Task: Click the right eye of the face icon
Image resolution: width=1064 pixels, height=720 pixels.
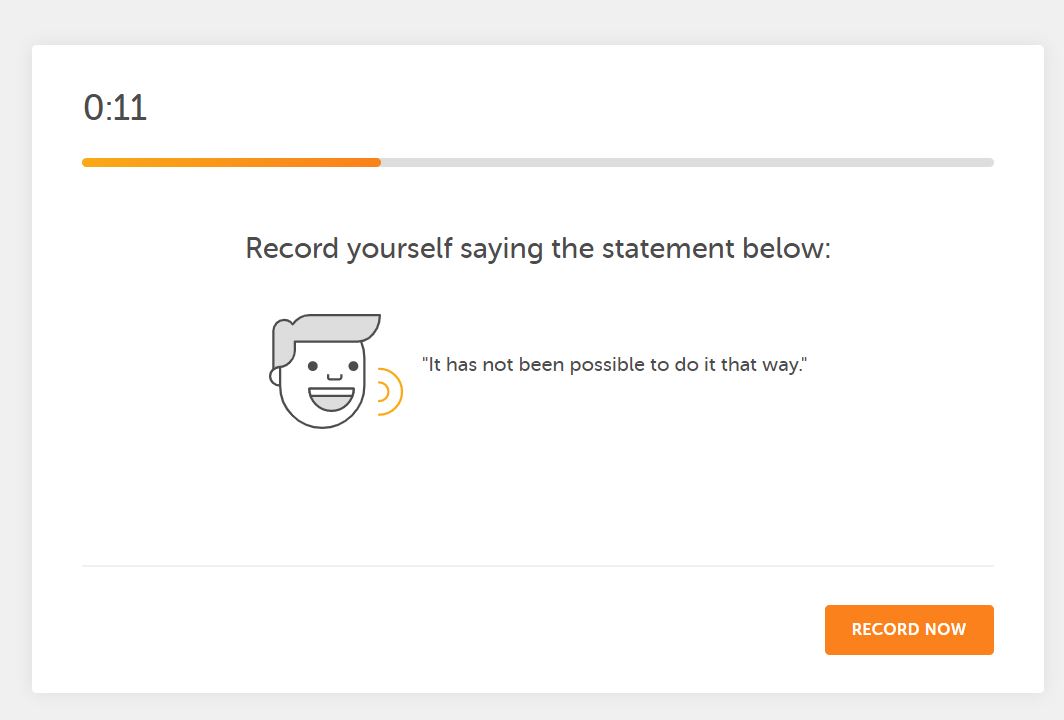Action: 353,367
